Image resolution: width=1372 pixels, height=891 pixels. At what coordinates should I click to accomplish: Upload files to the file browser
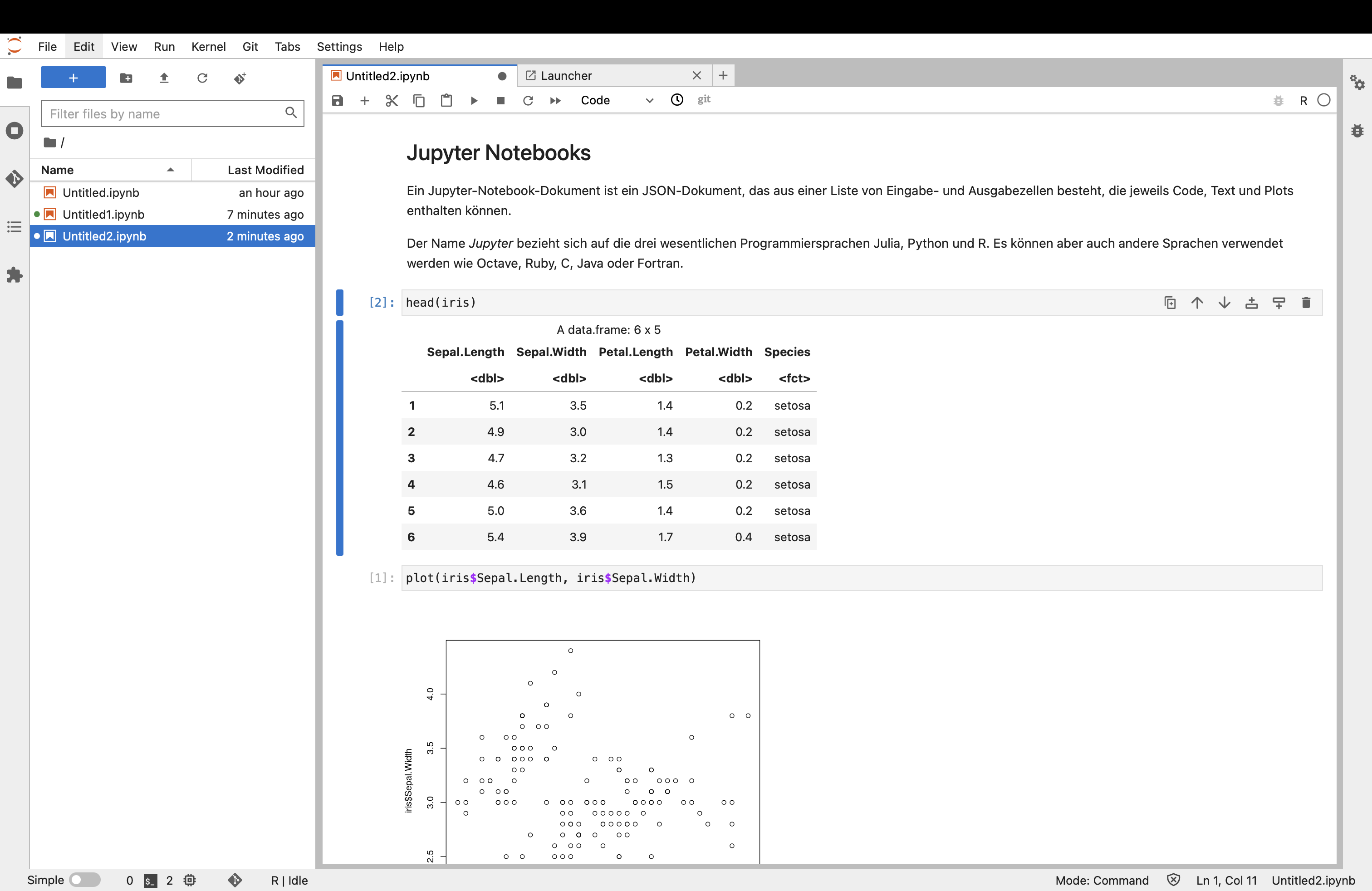(164, 78)
